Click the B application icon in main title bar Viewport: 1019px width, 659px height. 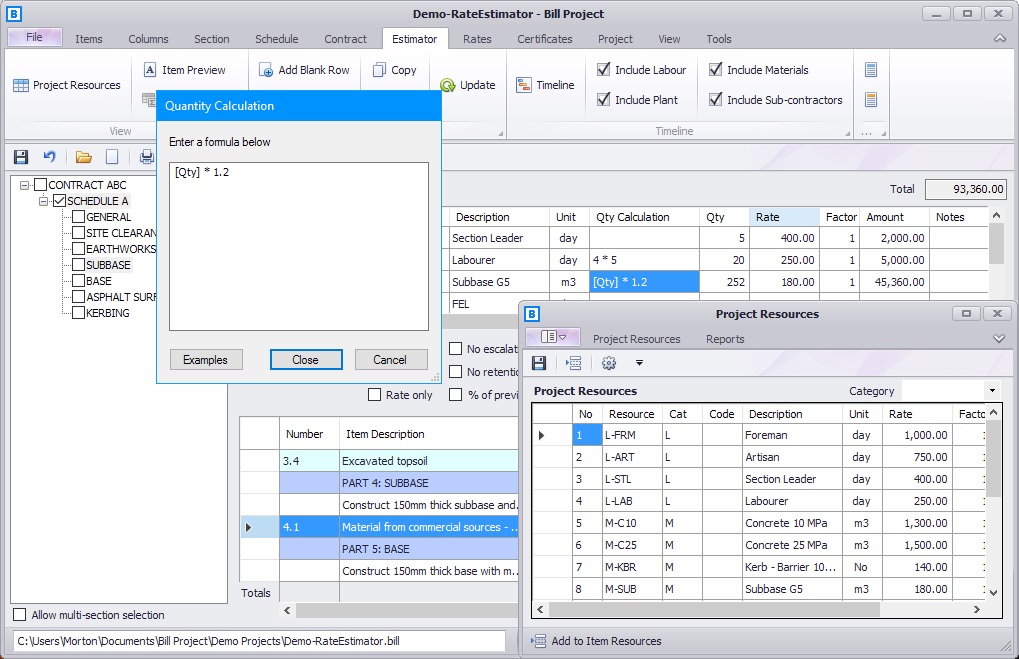pos(14,14)
